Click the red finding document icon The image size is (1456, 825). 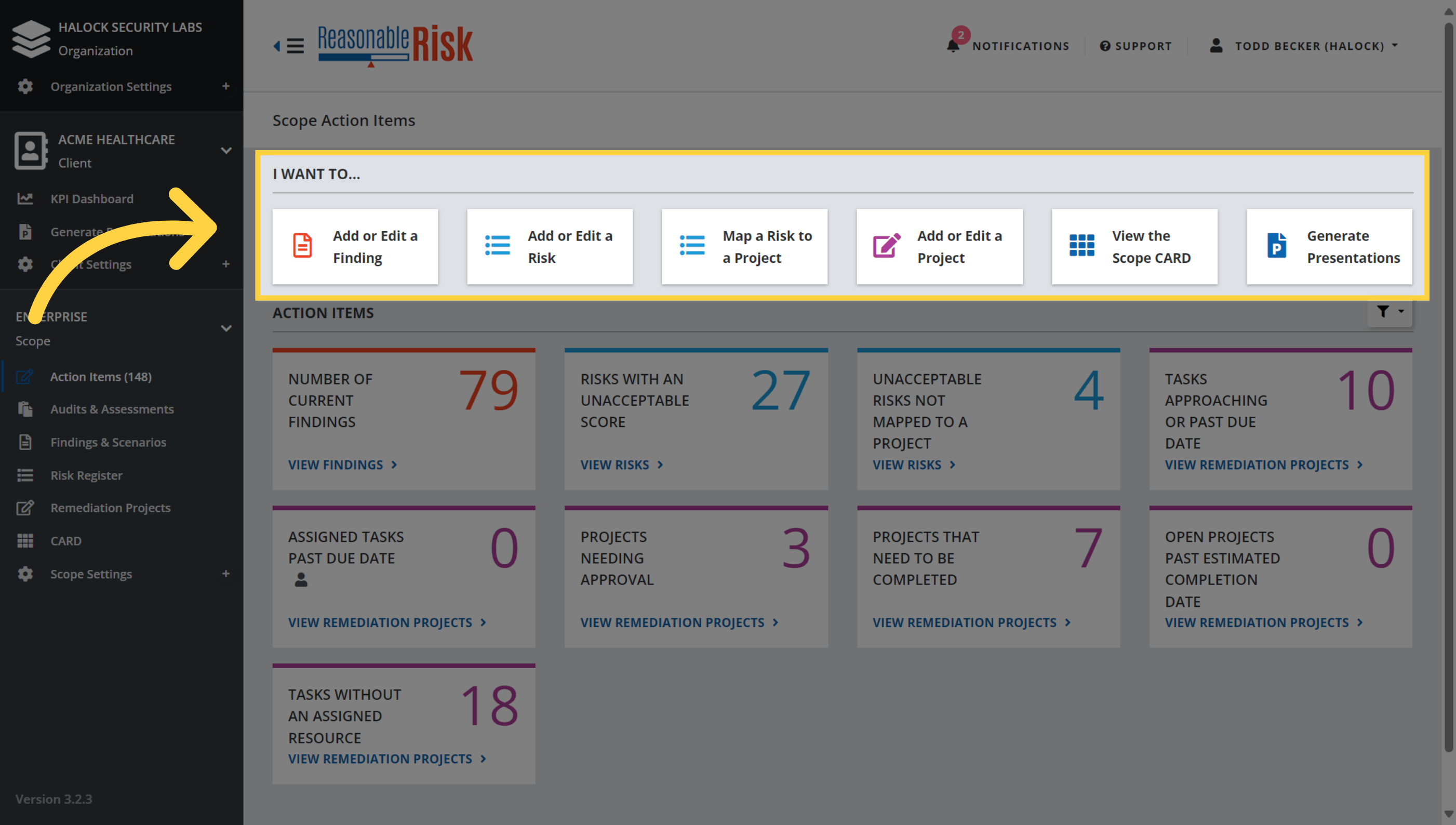pos(302,246)
